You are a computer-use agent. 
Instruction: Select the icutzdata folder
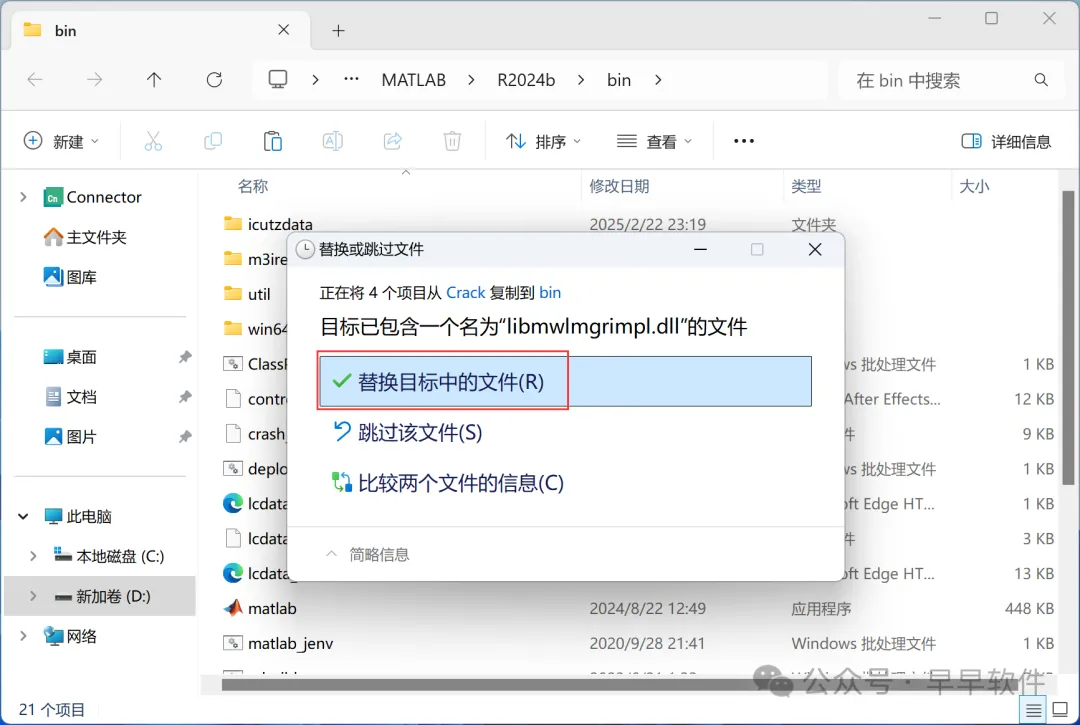(x=268, y=224)
